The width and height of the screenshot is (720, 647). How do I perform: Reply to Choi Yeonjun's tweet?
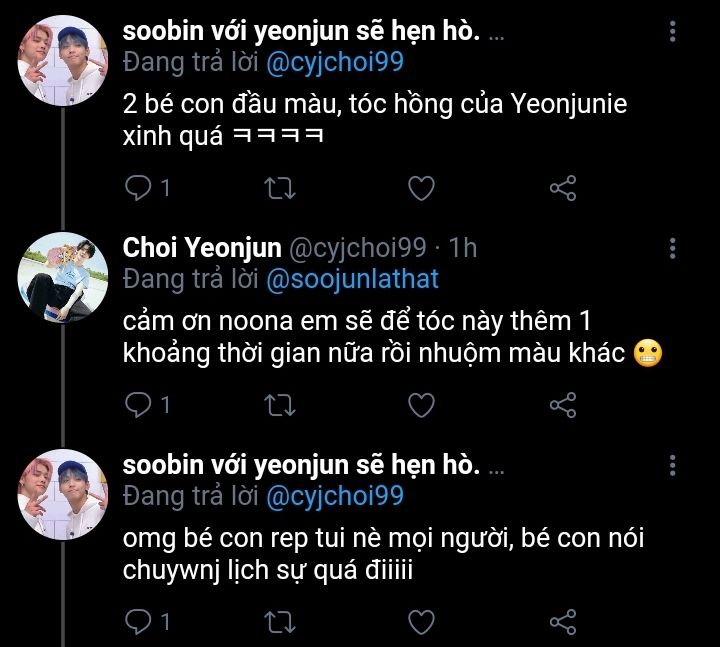point(136,404)
